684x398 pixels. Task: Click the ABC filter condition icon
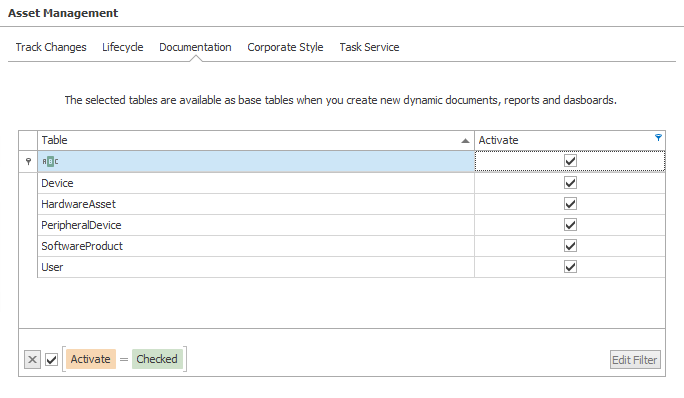pyautogui.click(x=50, y=161)
